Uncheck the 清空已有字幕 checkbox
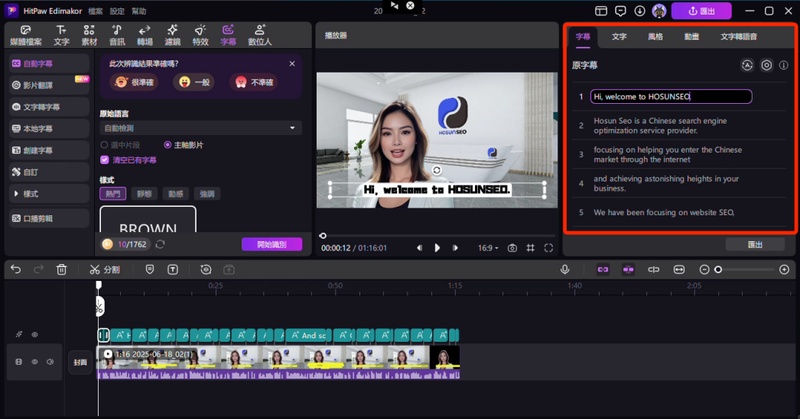The image size is (800, 419). click(x=105, y=159)
